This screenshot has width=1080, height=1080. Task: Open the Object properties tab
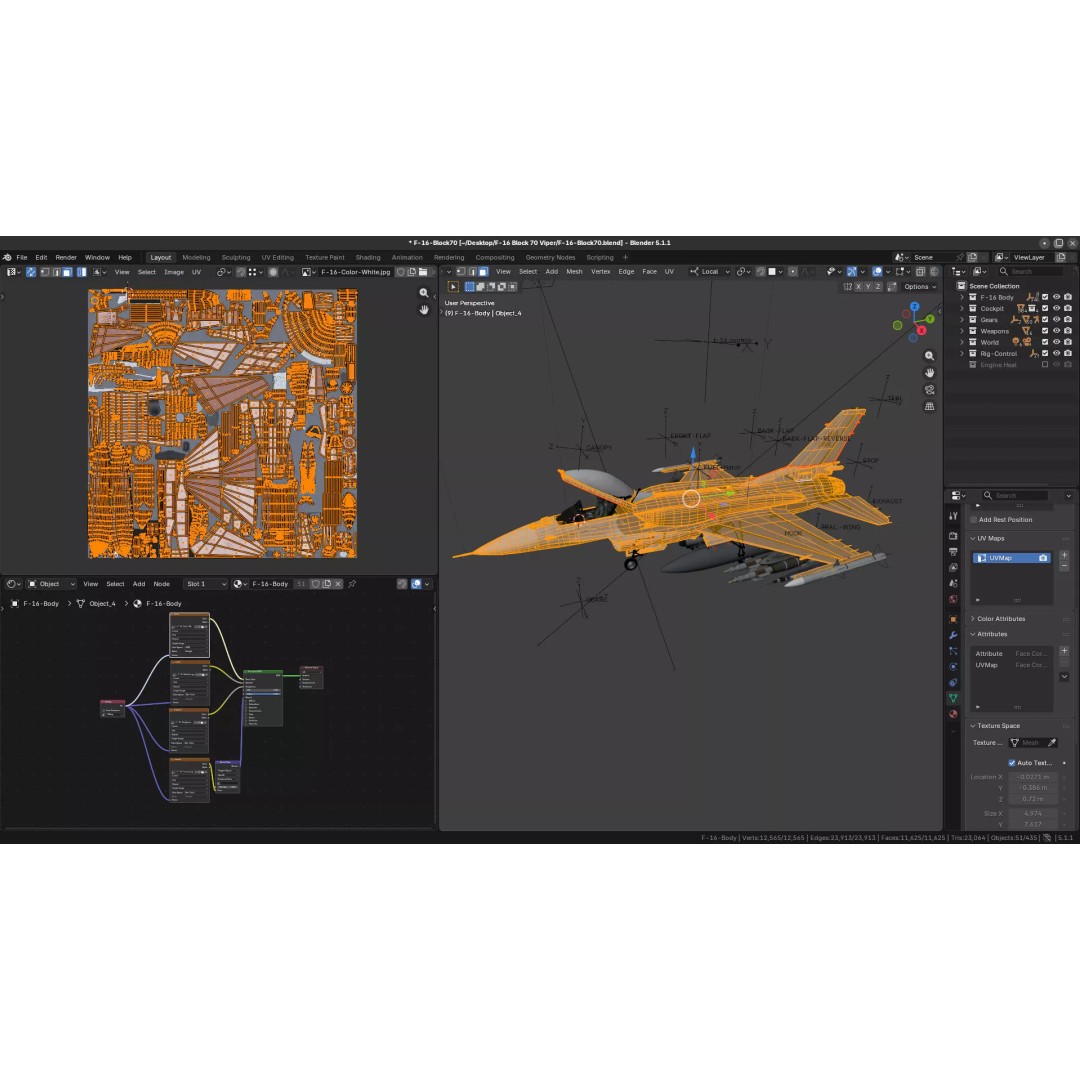point(953,619)
